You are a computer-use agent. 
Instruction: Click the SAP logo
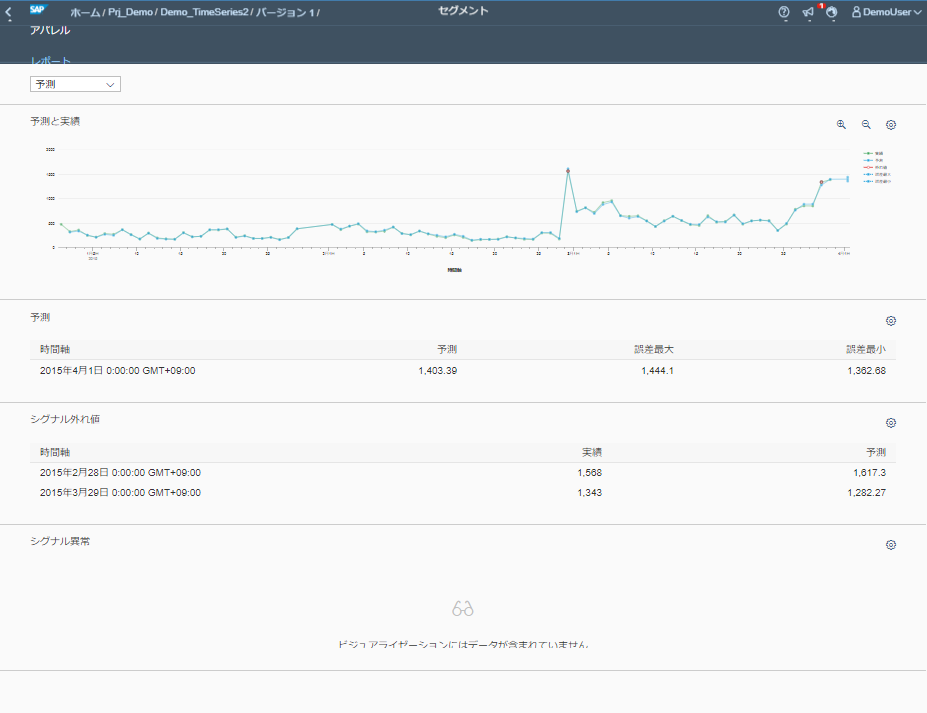click(x=38, y=9)
